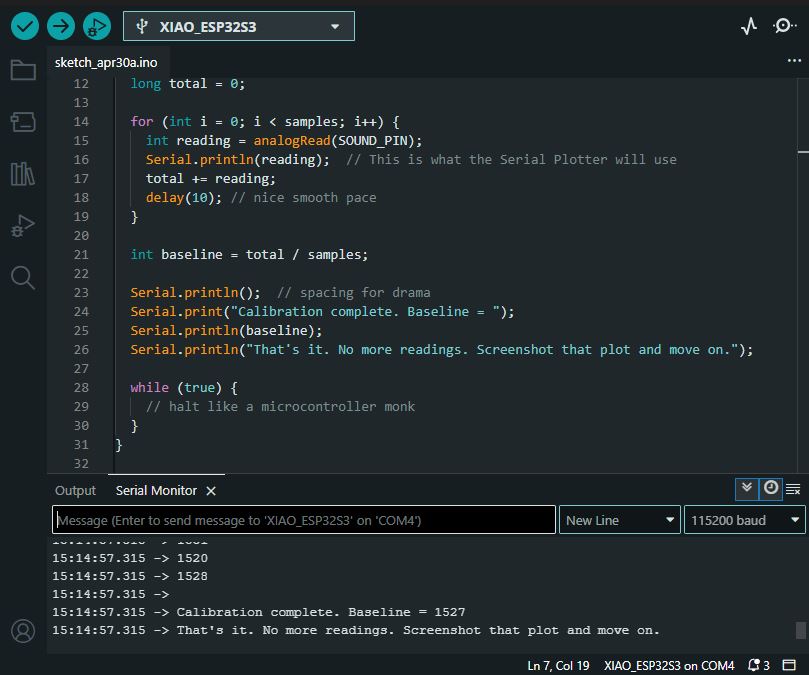809x675 pixels.
Task: Upload sketch with the arrow button
Action: pos(61,26)
